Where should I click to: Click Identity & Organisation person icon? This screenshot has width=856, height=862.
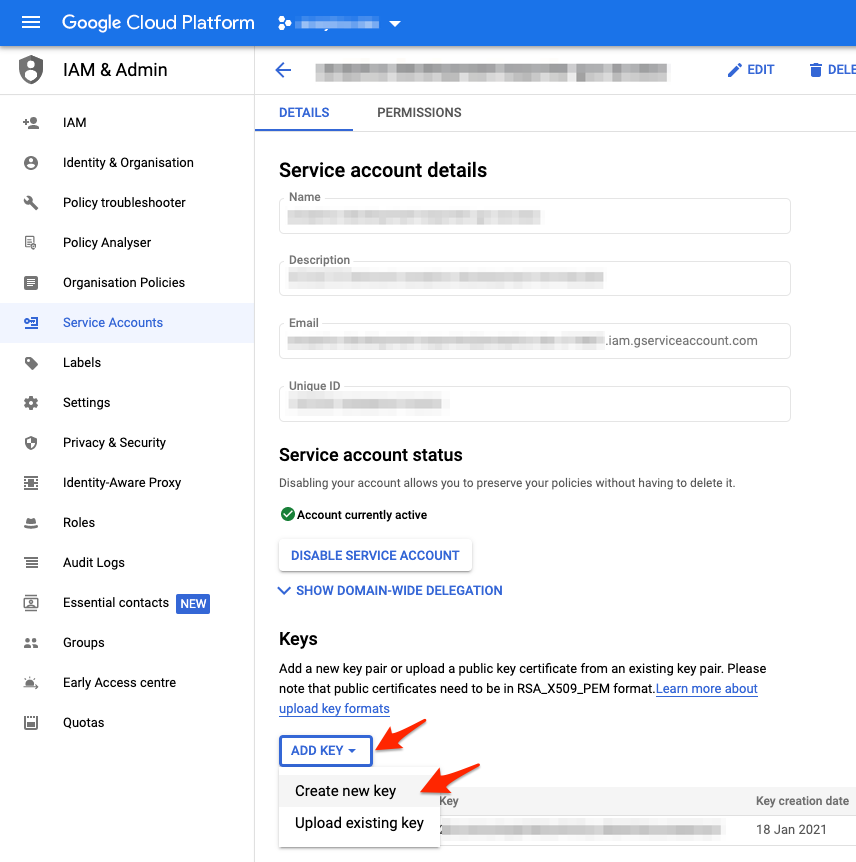(x=31, y=163)
